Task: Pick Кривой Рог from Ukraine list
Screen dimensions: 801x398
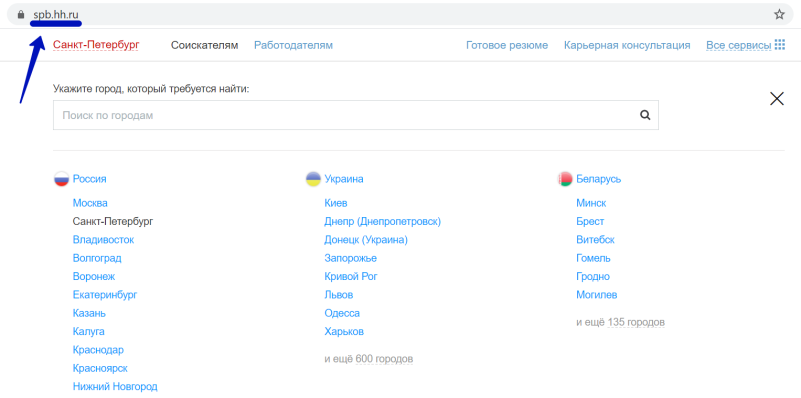Action: (351, 276)
